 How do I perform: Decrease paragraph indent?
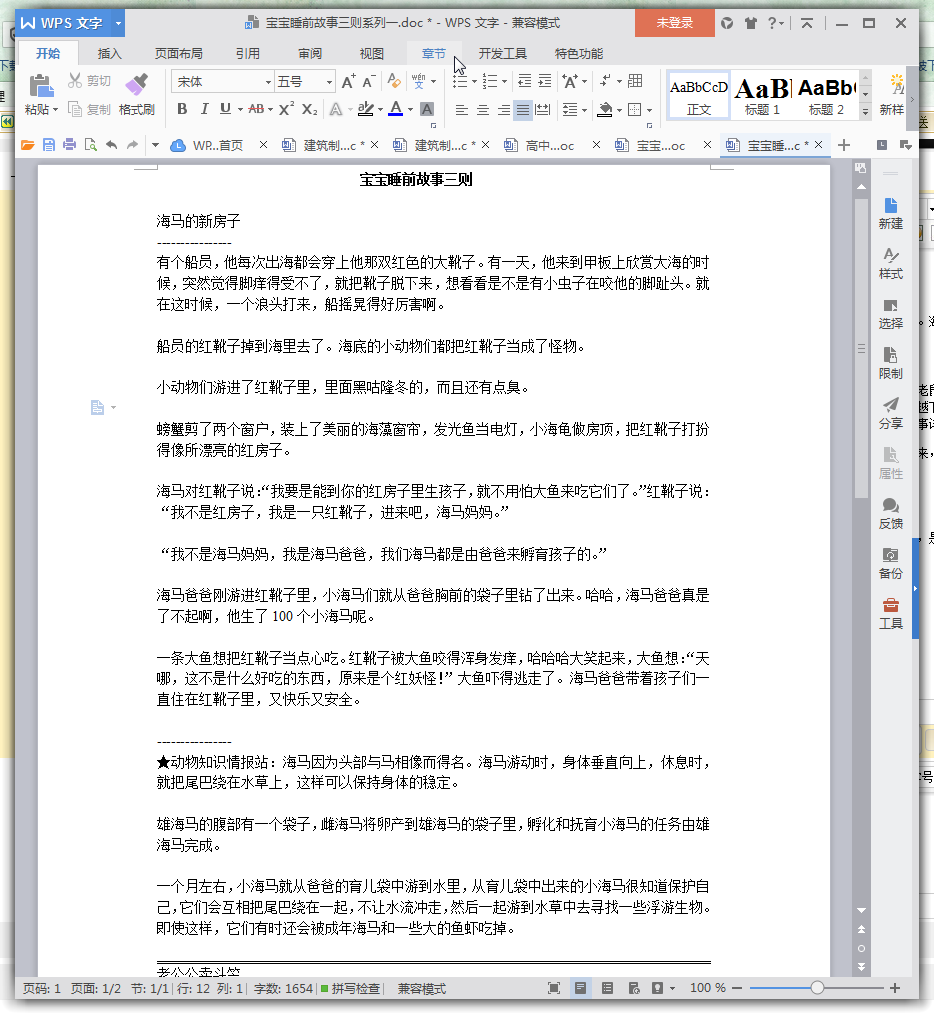tap(525, 81)
